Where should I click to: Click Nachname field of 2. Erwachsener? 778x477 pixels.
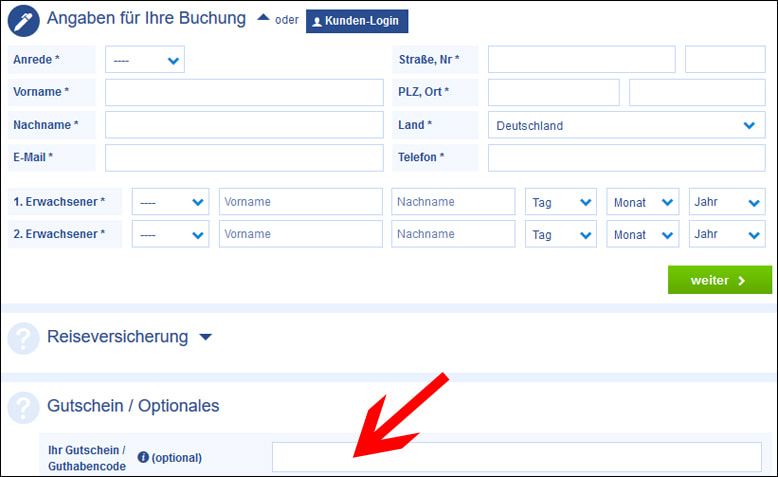click(453, 234)
